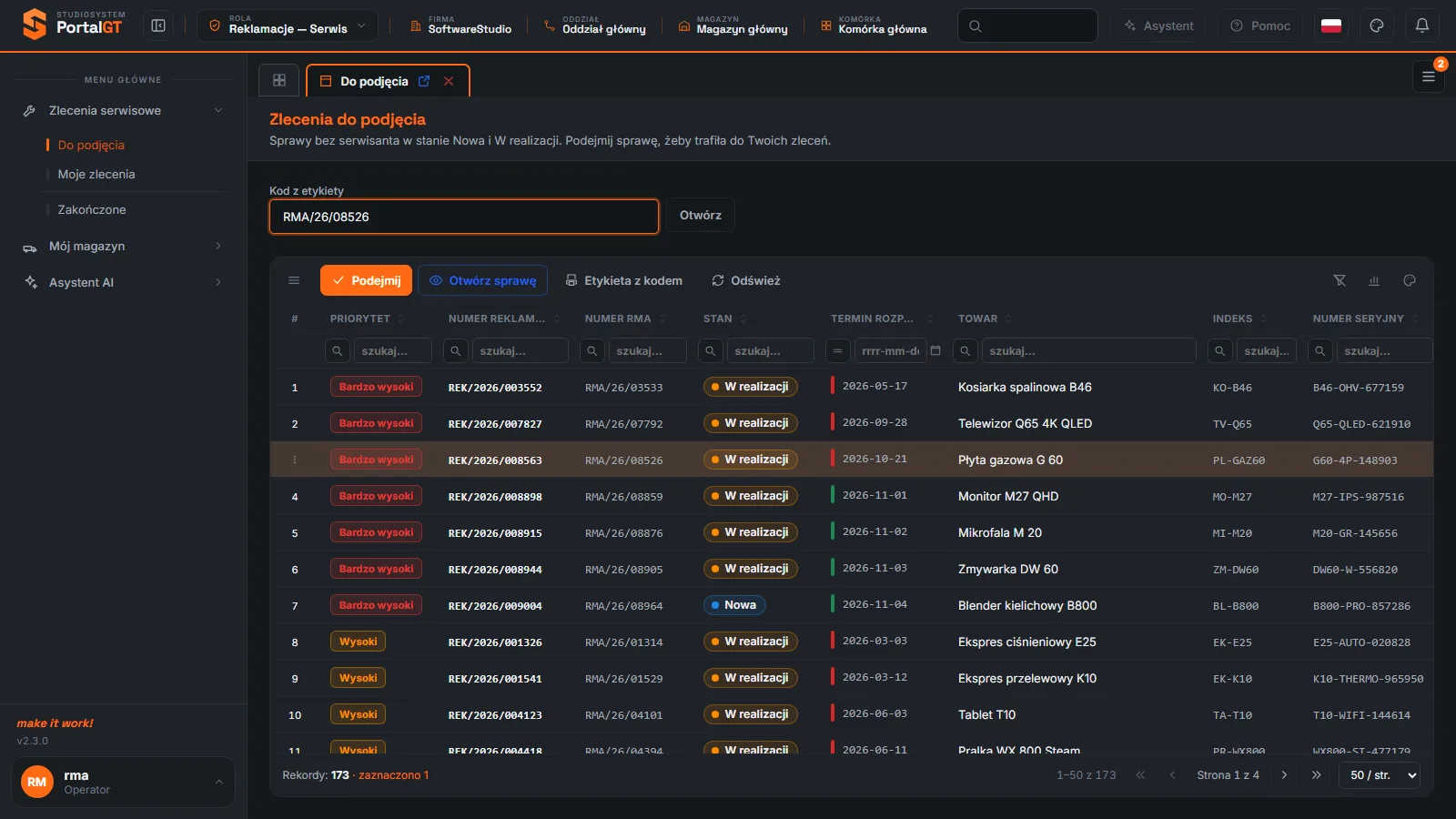Select Moje zlecenia in the sidebar
Image resolution: width=1456 pixels, height=819 pixels.
coord(96,174)
